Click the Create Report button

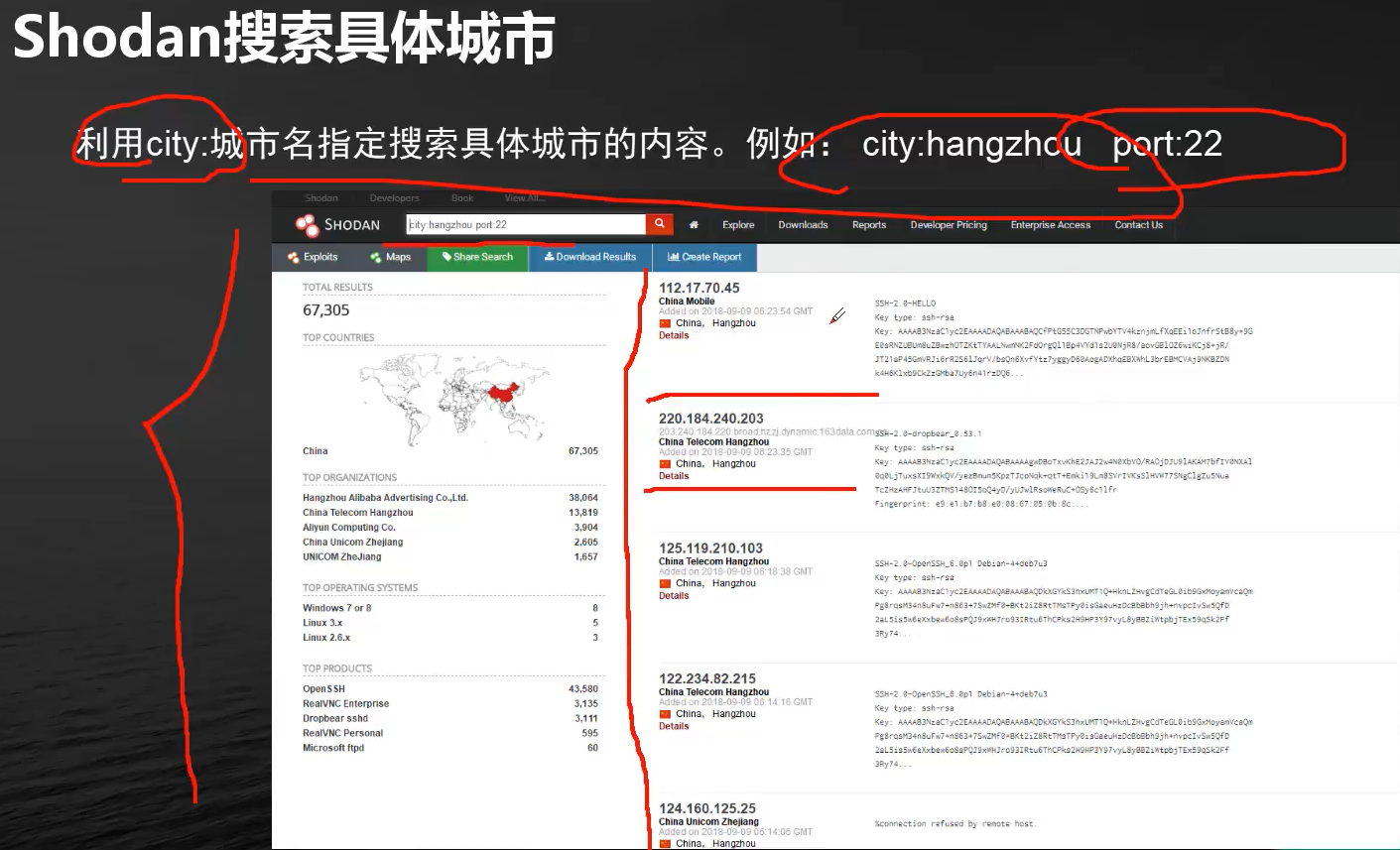[x=704, y=257]
